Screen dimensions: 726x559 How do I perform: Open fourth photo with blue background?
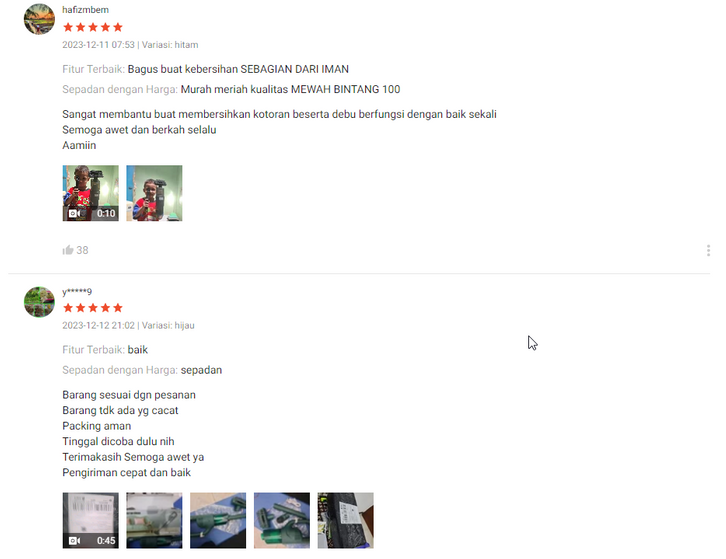pyautogui.click(x=282, y=521)
